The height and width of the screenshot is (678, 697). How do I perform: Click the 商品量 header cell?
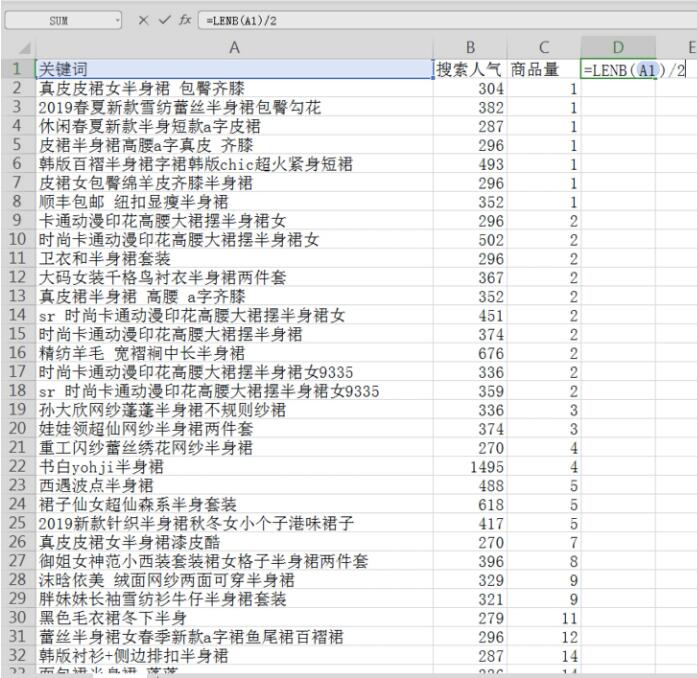pyautogui.click(x=544, y=69)
